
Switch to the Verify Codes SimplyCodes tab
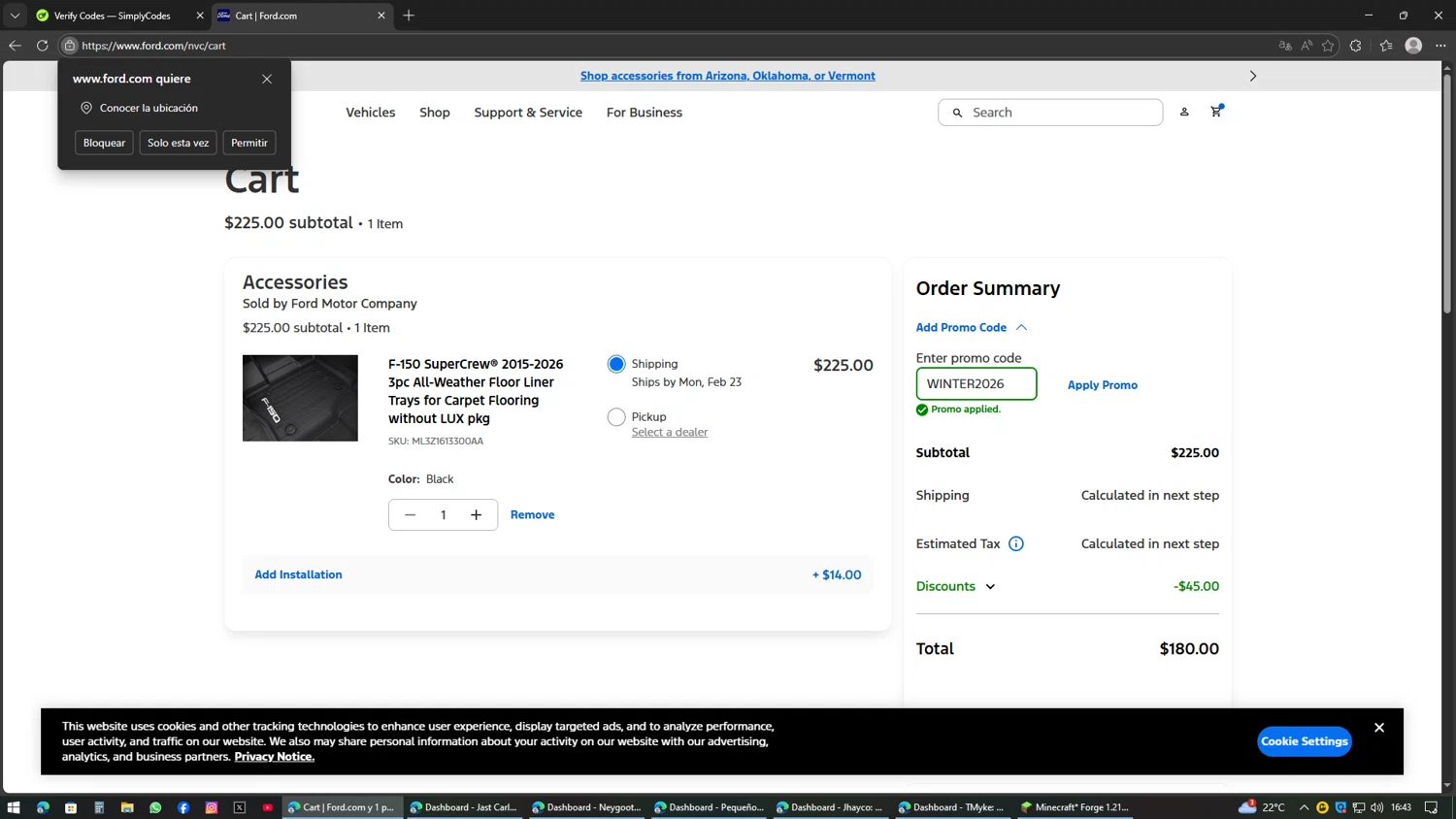pyautogui.click(x=112, y=16)
